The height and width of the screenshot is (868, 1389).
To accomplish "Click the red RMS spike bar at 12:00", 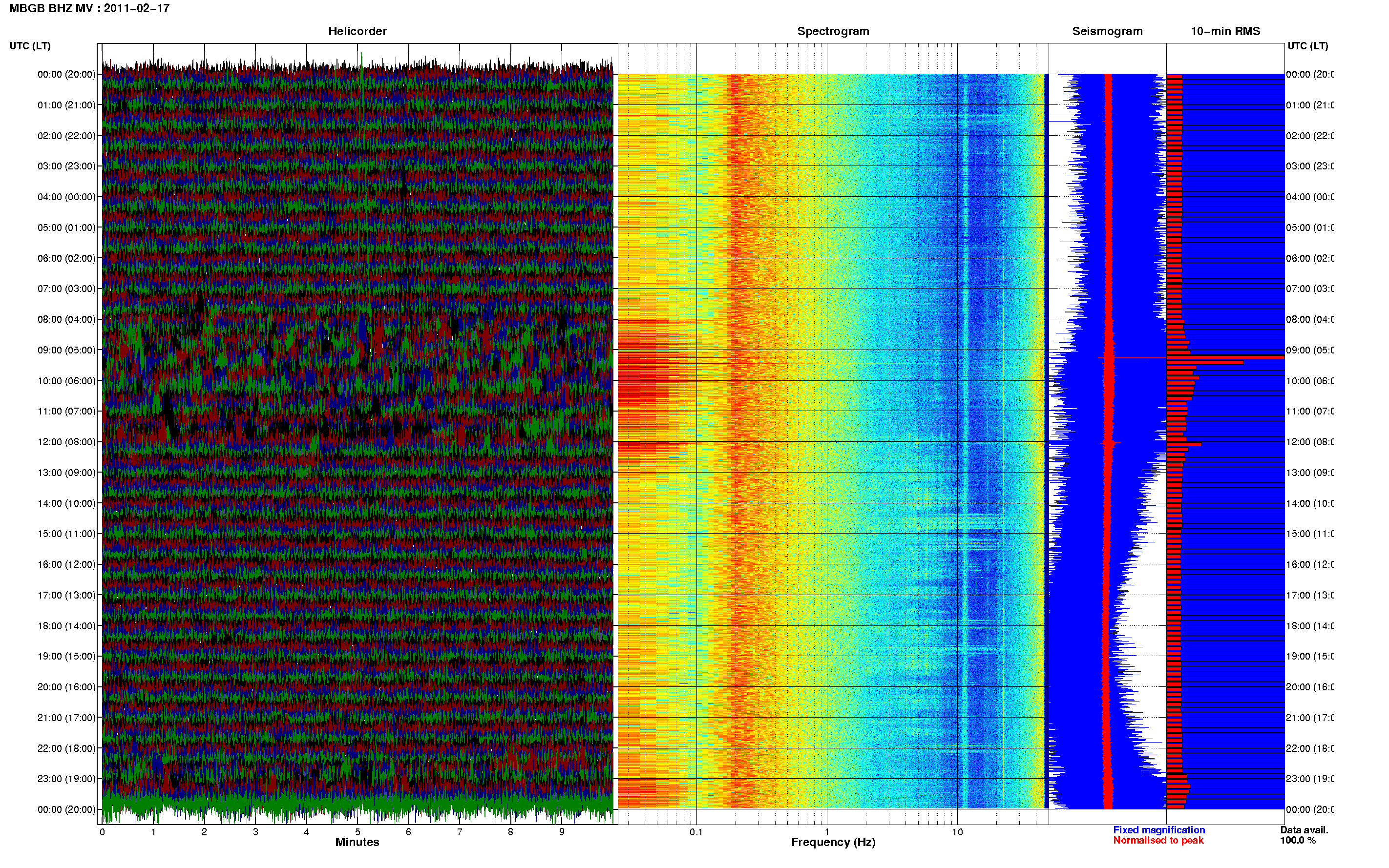I will click(1184, 444).
